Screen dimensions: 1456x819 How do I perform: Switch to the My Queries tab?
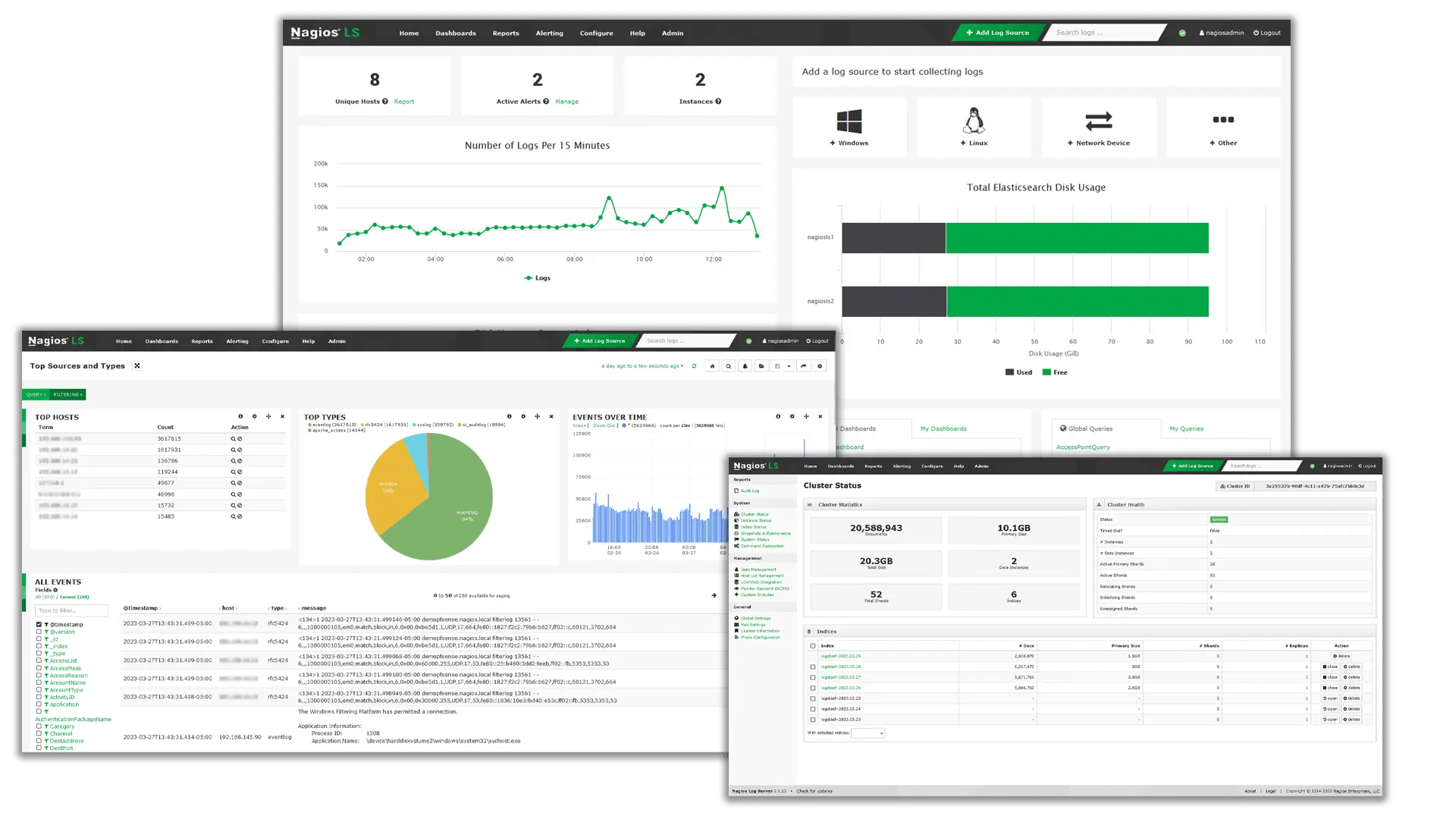tap(1186, 429)
